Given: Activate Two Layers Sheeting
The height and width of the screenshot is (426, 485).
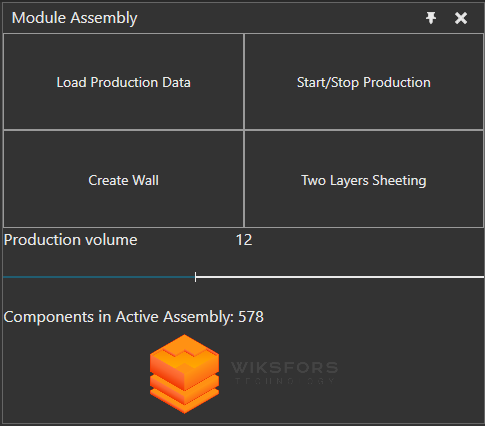Looking at the screenshot, I should tap(364, 179).
